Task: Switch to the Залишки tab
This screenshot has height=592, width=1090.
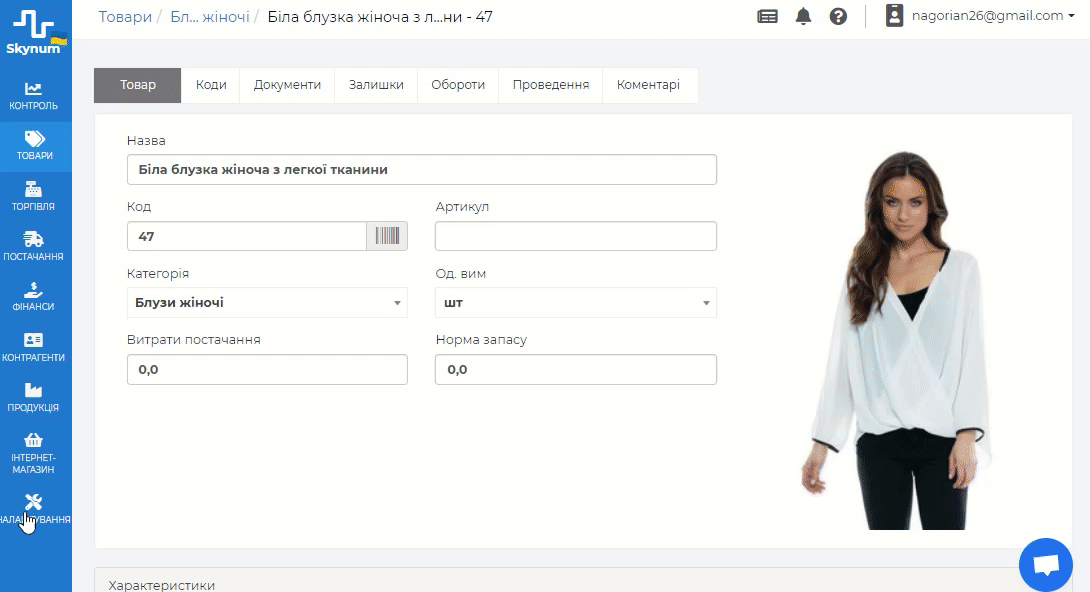Action: point(376,85)
